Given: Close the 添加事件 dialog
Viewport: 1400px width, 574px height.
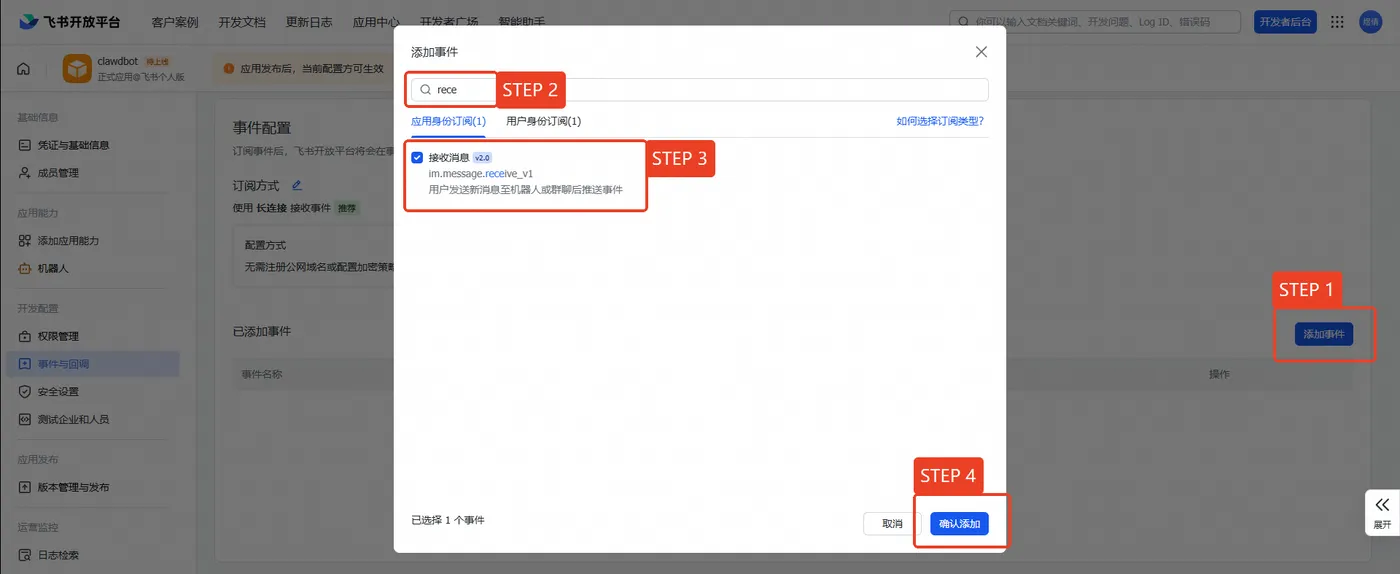Looking at the screenshot, I should tap(981, 52).
